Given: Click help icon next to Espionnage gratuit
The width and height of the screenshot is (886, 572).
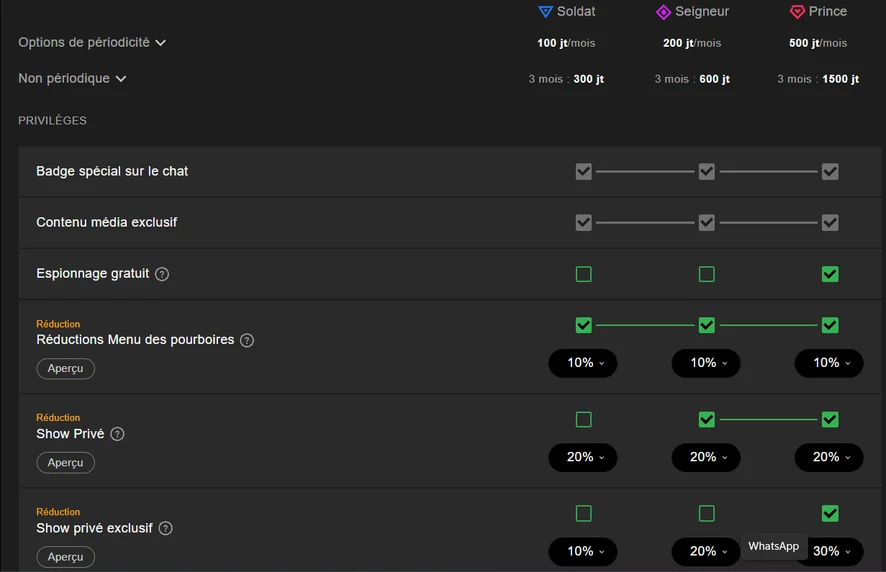Looking at the screenshot, I should tap(162, 274).
